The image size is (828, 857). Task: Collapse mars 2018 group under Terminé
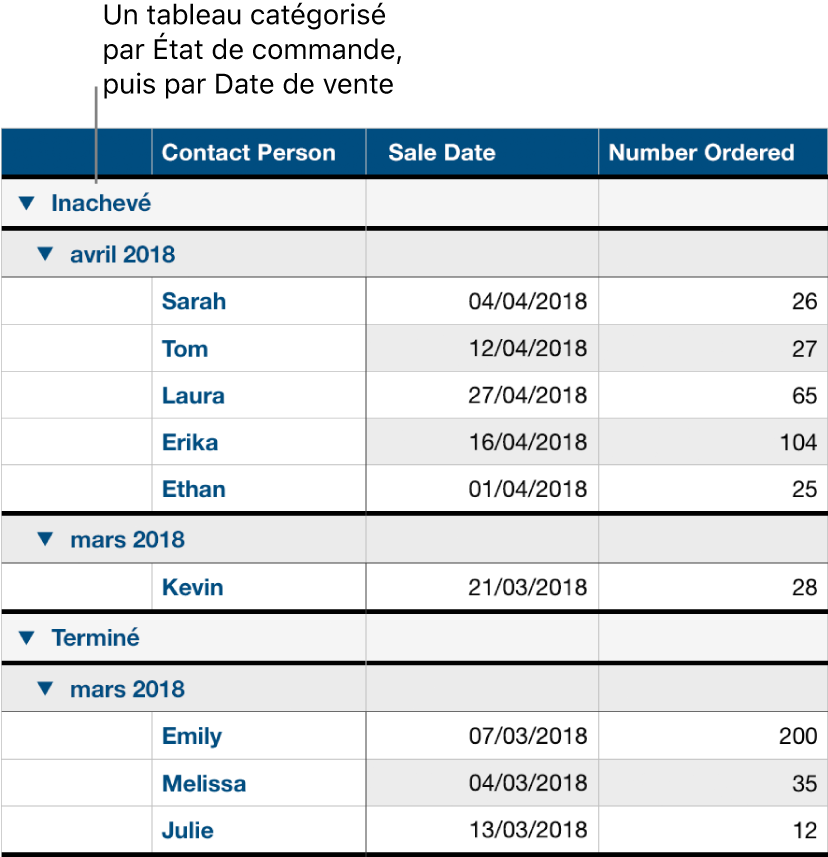44,689
